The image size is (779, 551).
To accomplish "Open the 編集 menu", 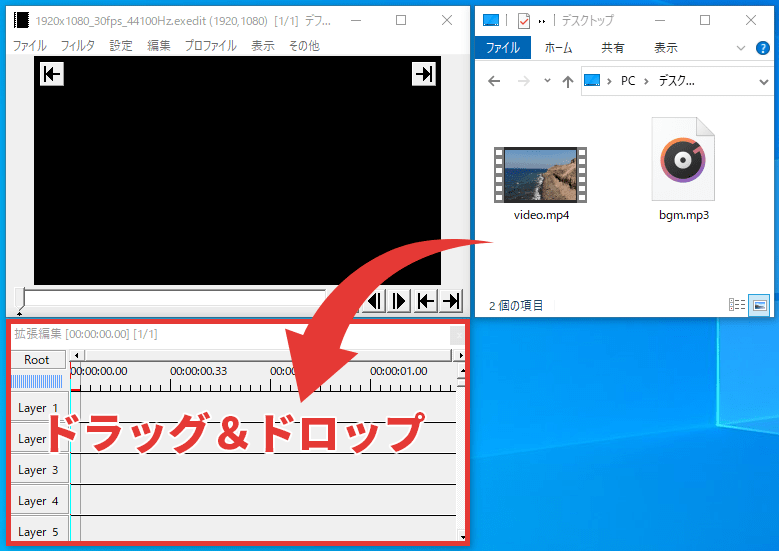I will [158, 46].
